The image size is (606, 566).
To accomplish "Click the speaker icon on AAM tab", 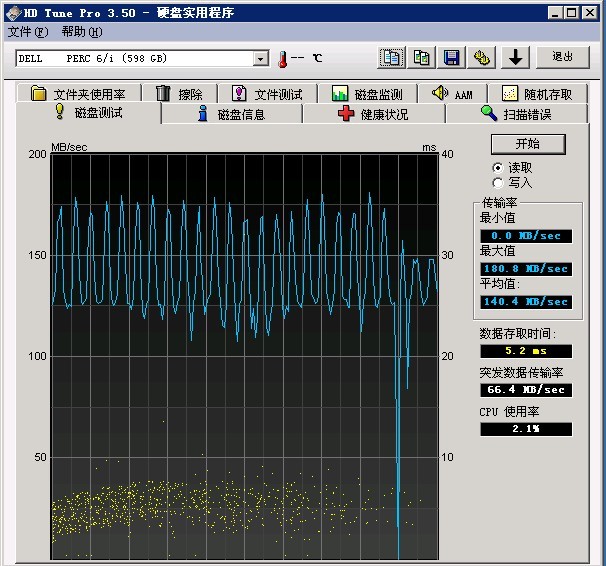I will pyautogui.click(x=439, y=93).
